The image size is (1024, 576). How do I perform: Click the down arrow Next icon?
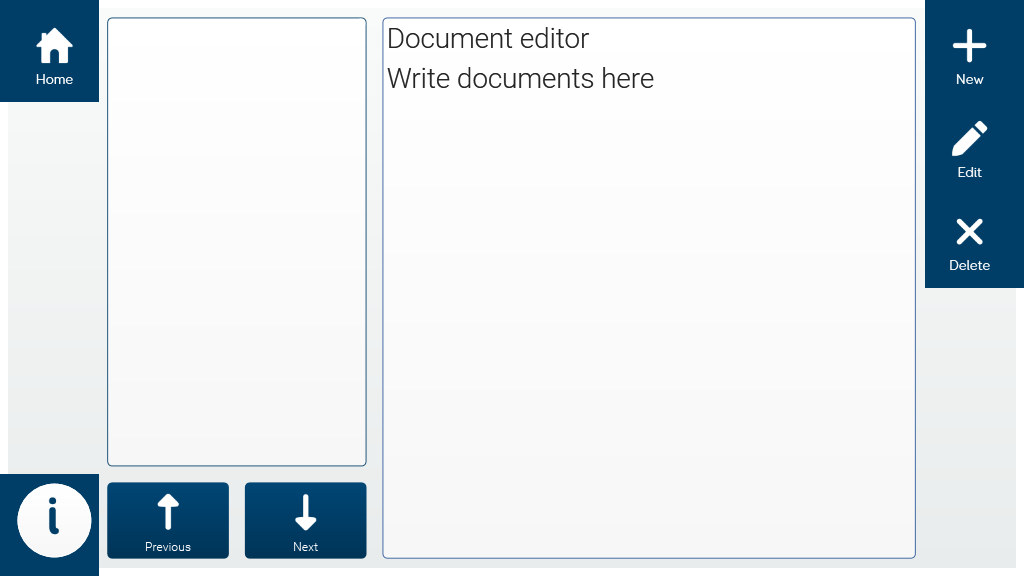tap(306, 511)
